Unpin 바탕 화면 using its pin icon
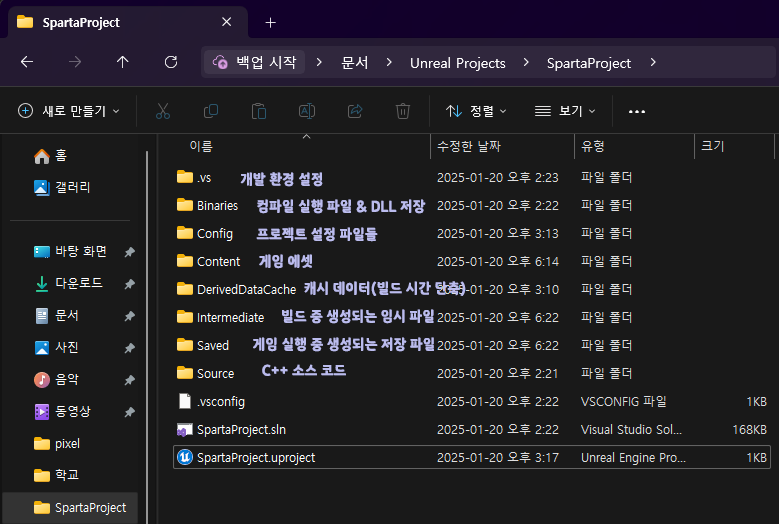Image resolution: width=779 pixels, height=524 pixels. pos(129,252)
